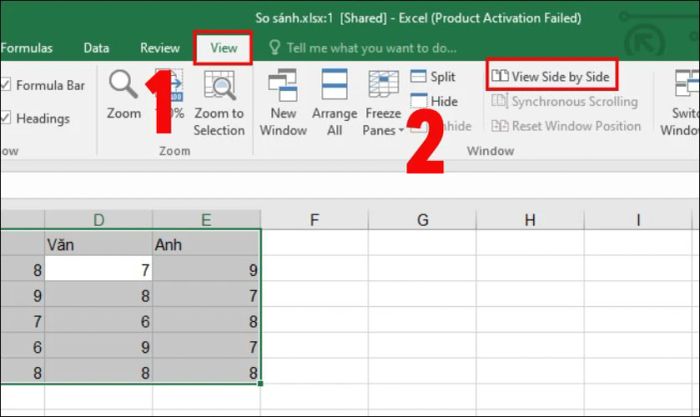Open the Zoom magnifier tool
Viewport: 700px width, 417px height.
point(123,84)
